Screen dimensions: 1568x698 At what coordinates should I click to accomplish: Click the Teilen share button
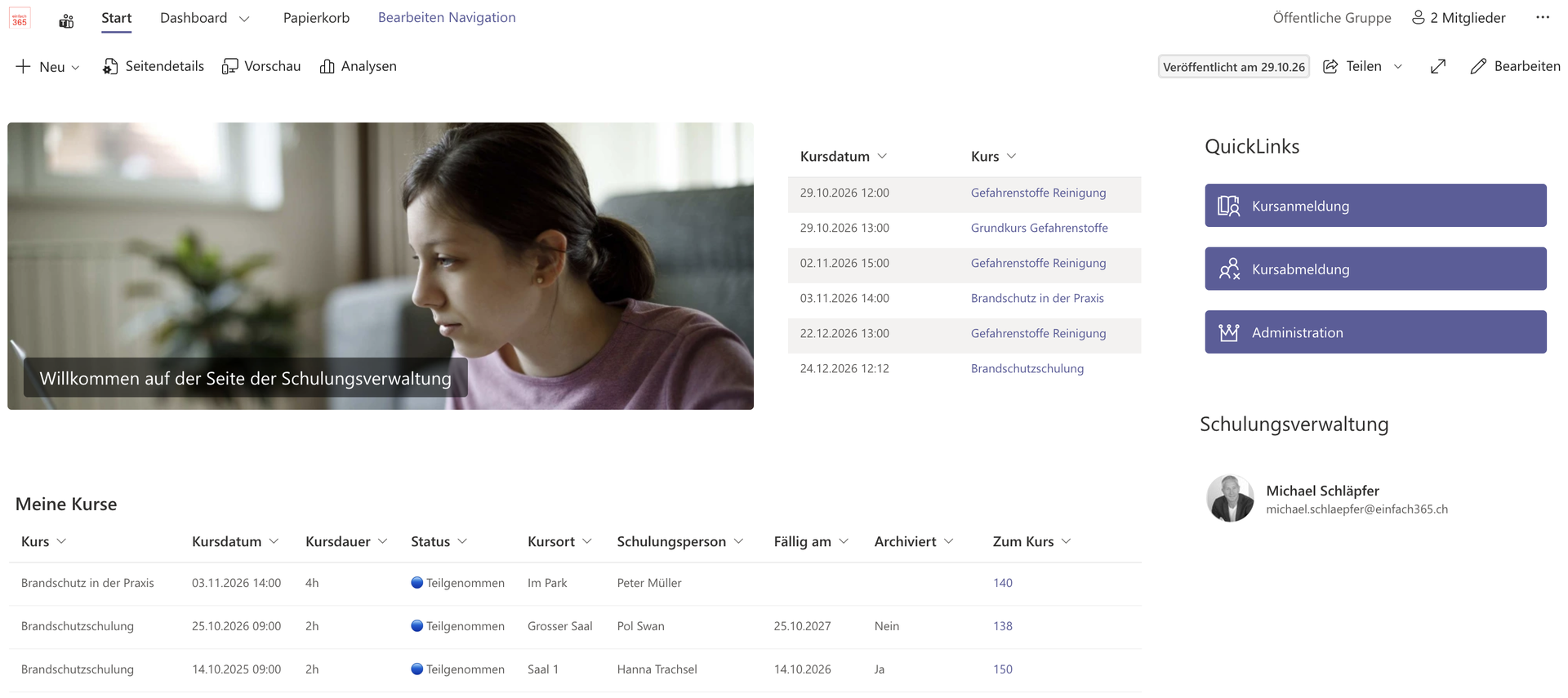[x=1353, y=66]
